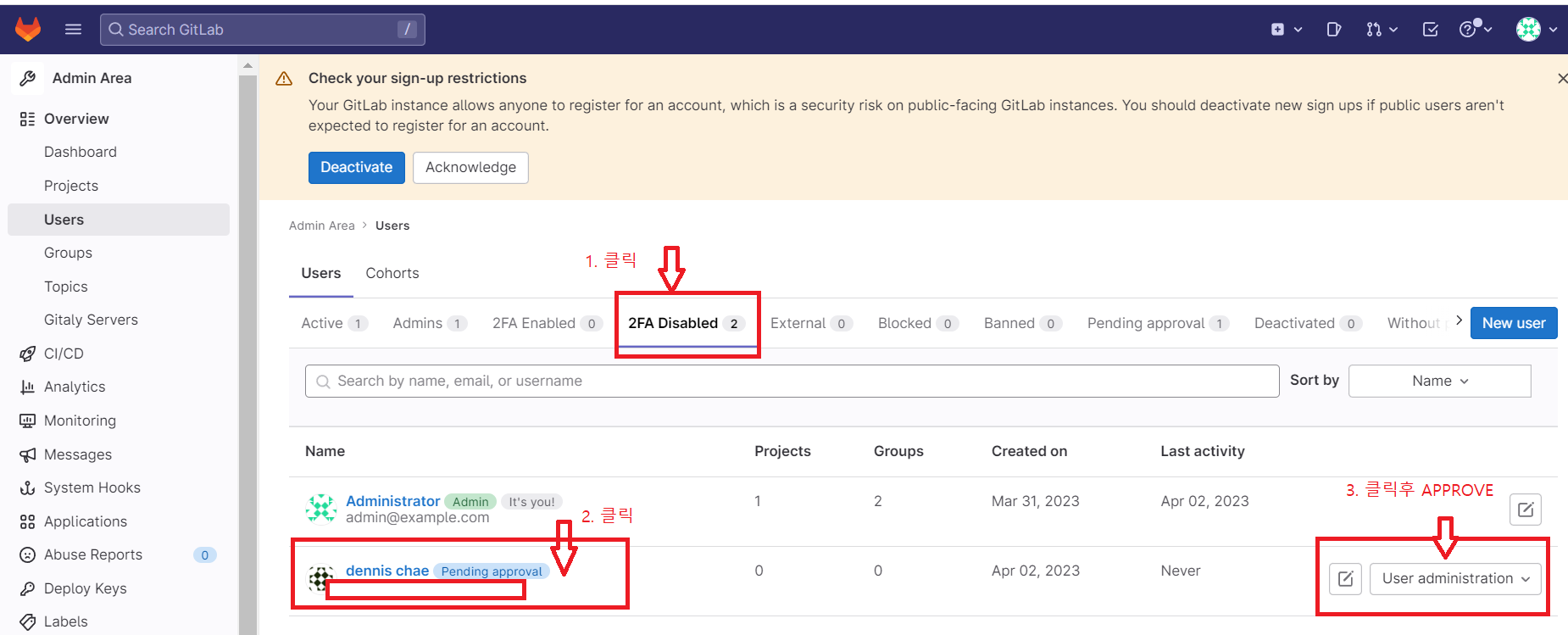This screenshot has height=635, width=1568.
Task: Switch to Admins filter tab
Action: point(430,323)
